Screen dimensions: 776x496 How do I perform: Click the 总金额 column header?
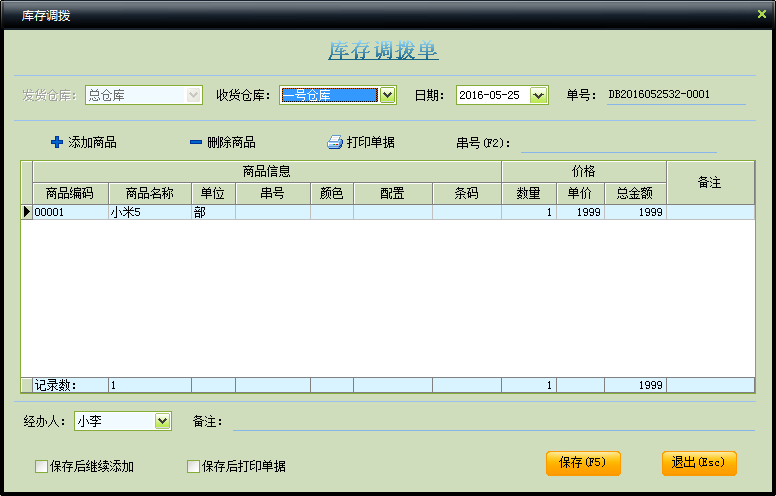[635, 193]
